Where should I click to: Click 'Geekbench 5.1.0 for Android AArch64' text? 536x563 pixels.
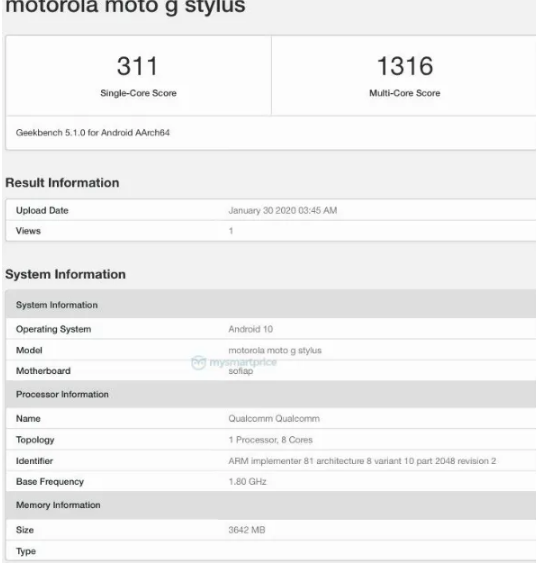93,132
